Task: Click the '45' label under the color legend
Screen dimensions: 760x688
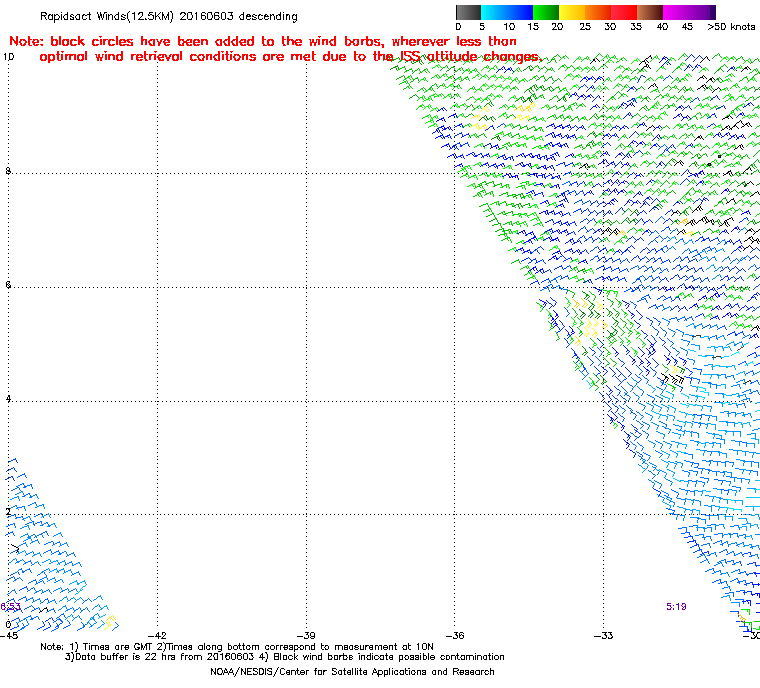Action: pyautogui.click(x=687, y=27)
